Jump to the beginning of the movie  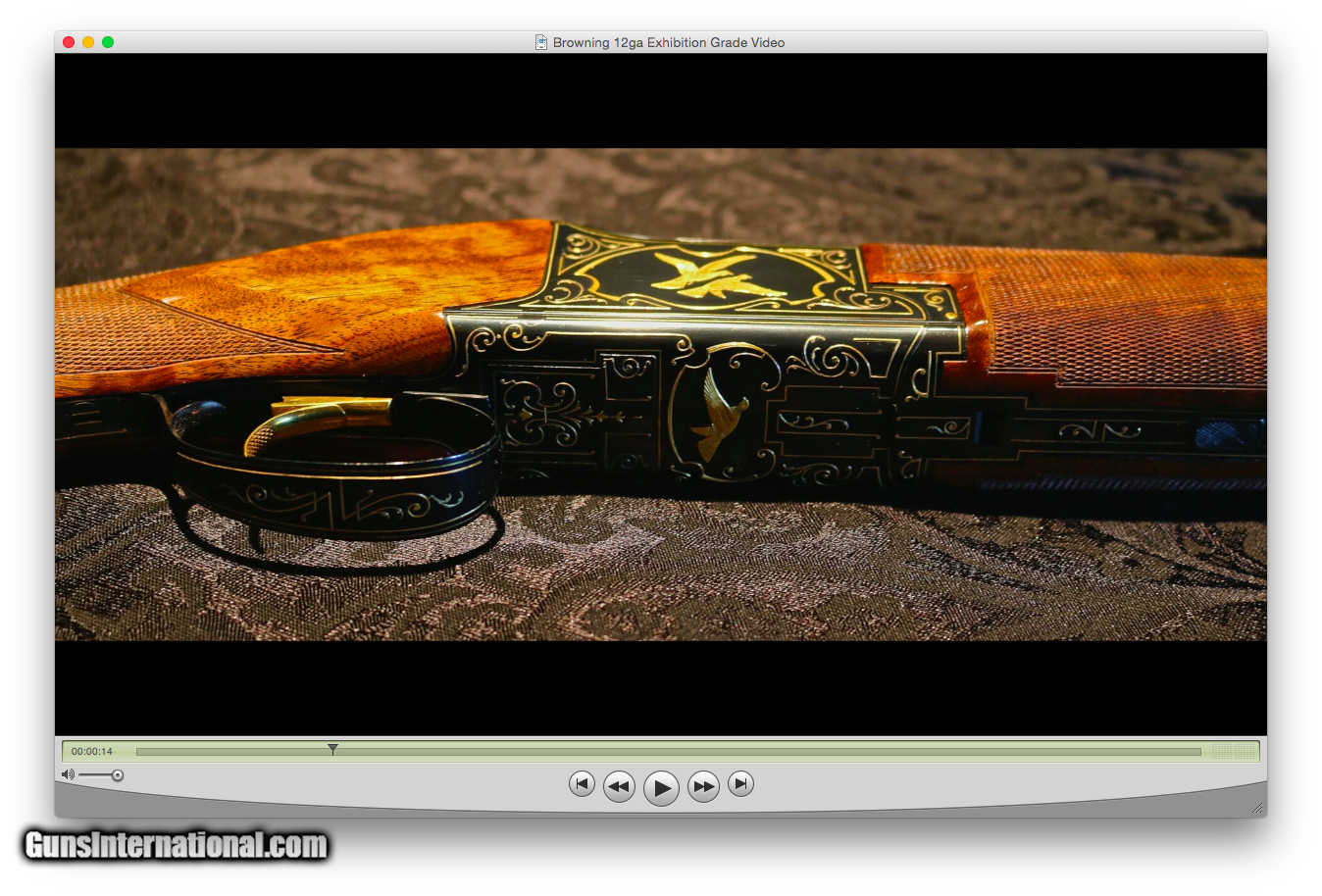(x=582, y=784)
